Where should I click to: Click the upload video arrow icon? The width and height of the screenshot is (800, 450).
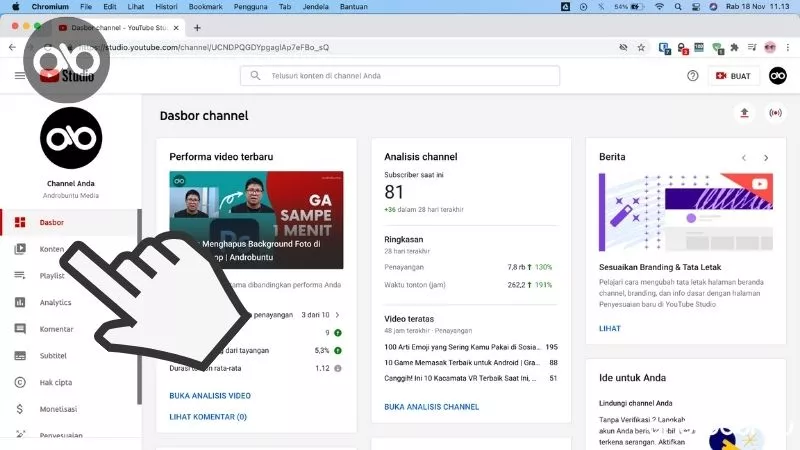(744, 113)
